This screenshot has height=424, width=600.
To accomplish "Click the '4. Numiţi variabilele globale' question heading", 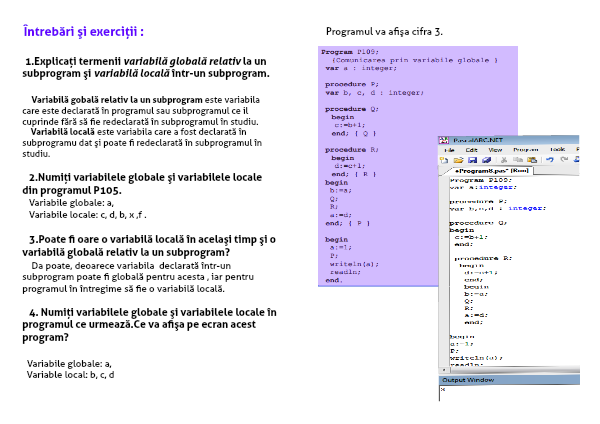I will [149, 325].
